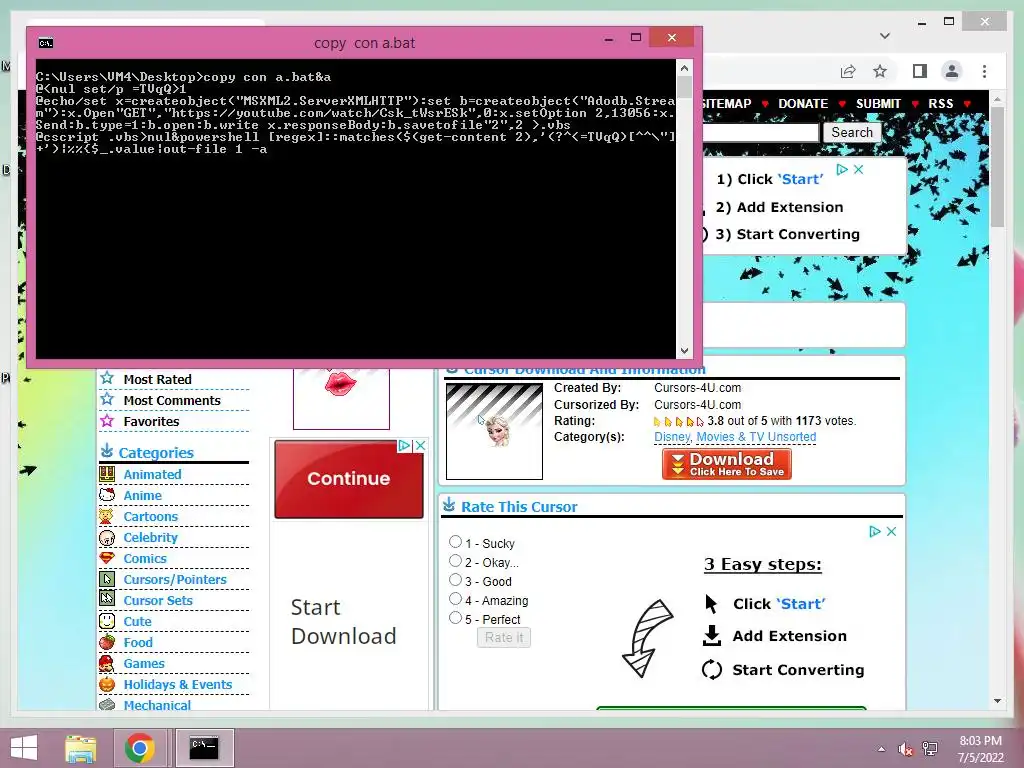Click the star icon beside Most Rated

[x=107, y=379]
